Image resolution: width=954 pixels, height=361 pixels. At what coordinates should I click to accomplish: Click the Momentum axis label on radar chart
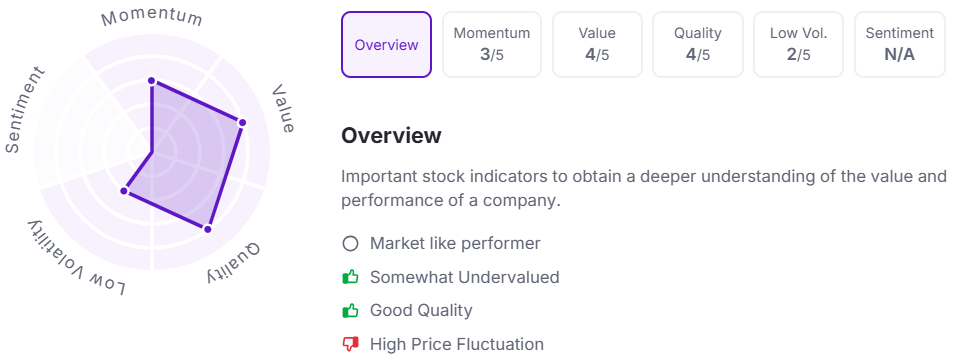[152, 16]
